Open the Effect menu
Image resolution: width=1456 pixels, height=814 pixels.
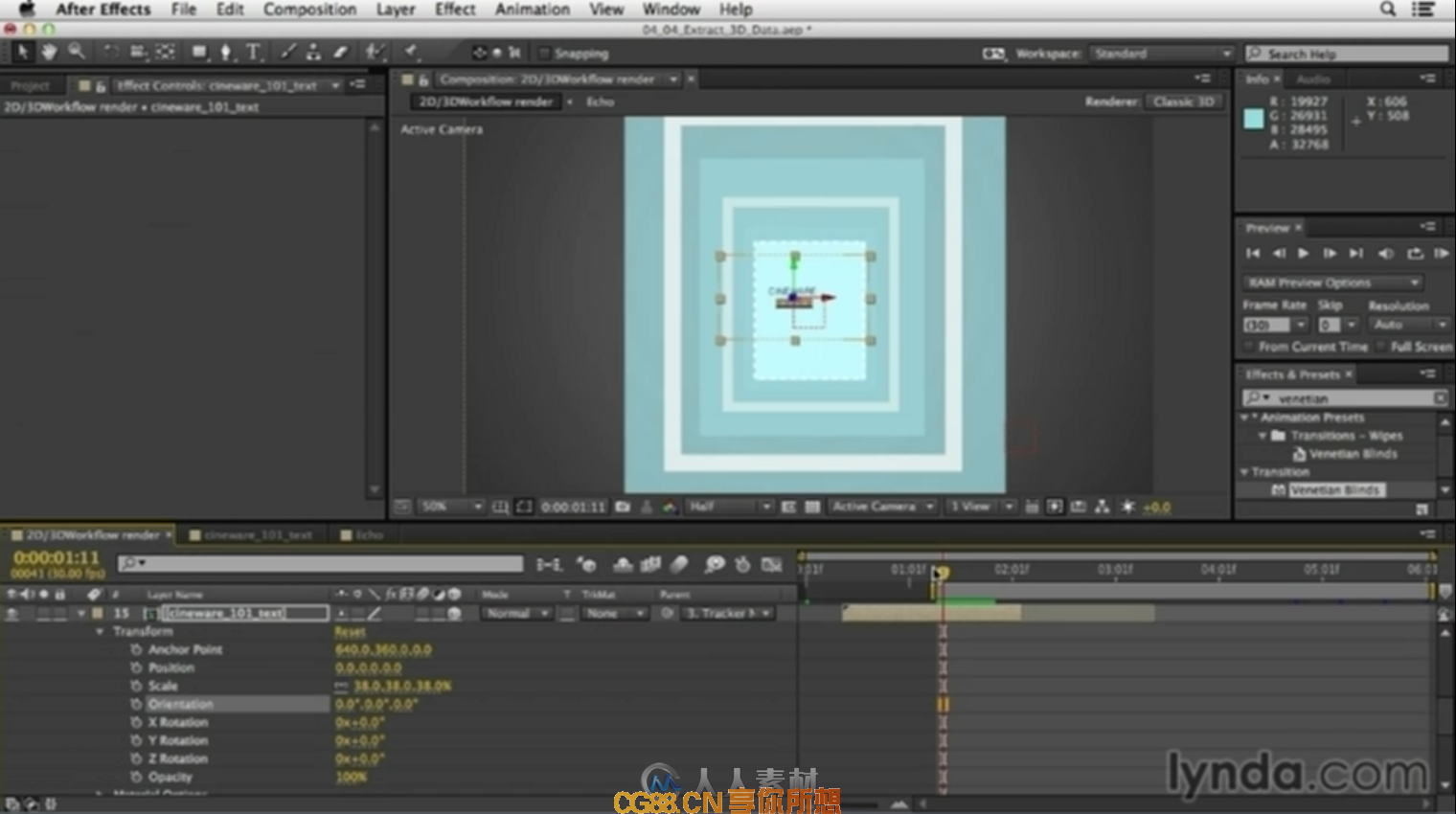455,9
